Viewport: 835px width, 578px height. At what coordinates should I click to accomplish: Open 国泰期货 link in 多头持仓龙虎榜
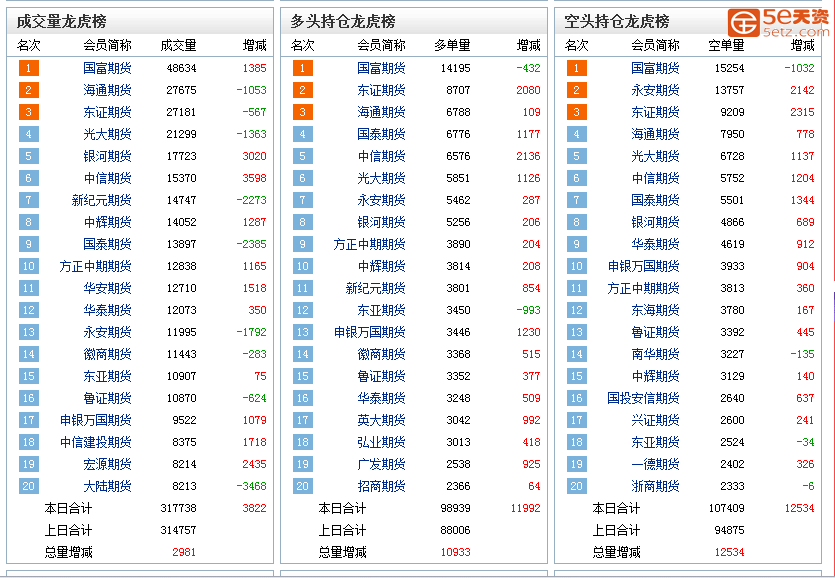pyautogui.click(x=381, y=134)
